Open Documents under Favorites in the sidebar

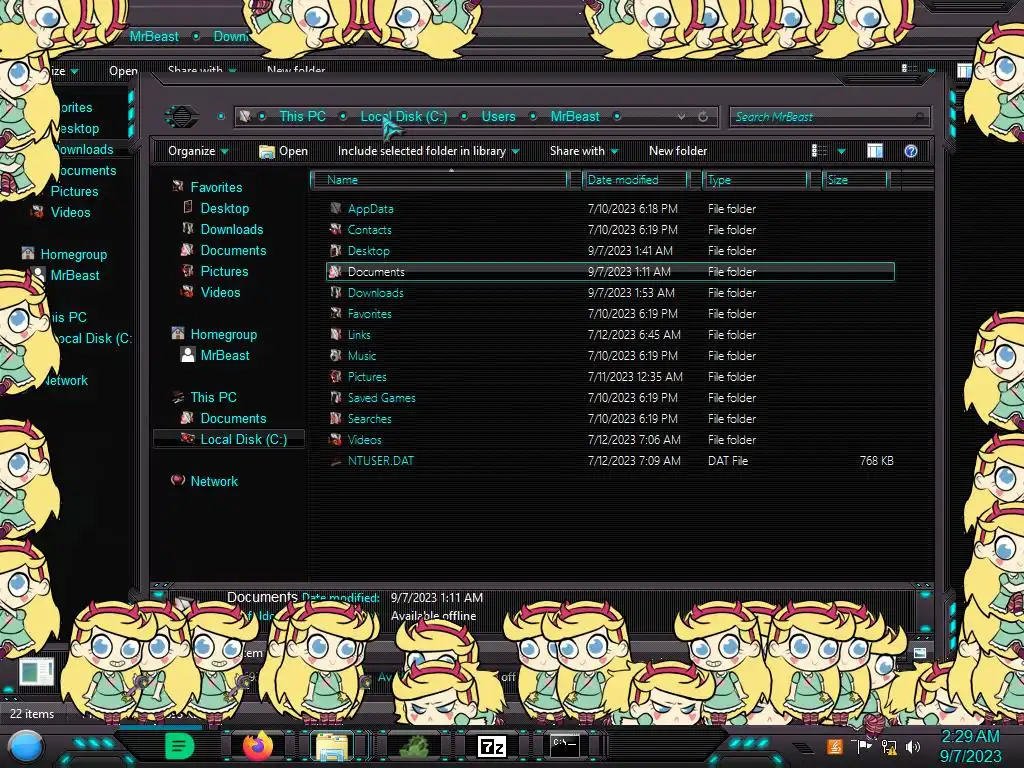(233, 250)
